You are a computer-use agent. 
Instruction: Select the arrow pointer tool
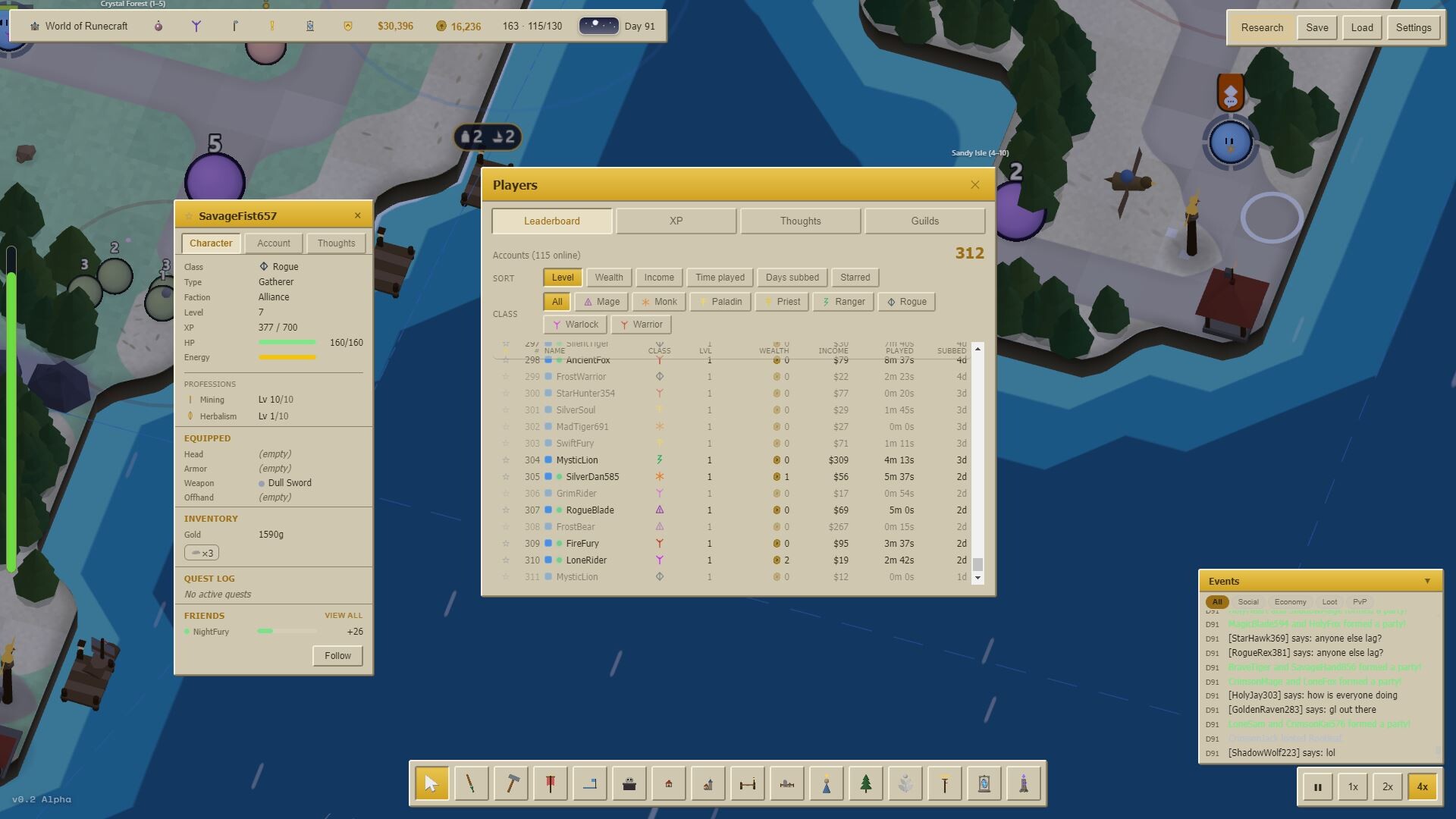pyautogui.click(x=431, y=784)
